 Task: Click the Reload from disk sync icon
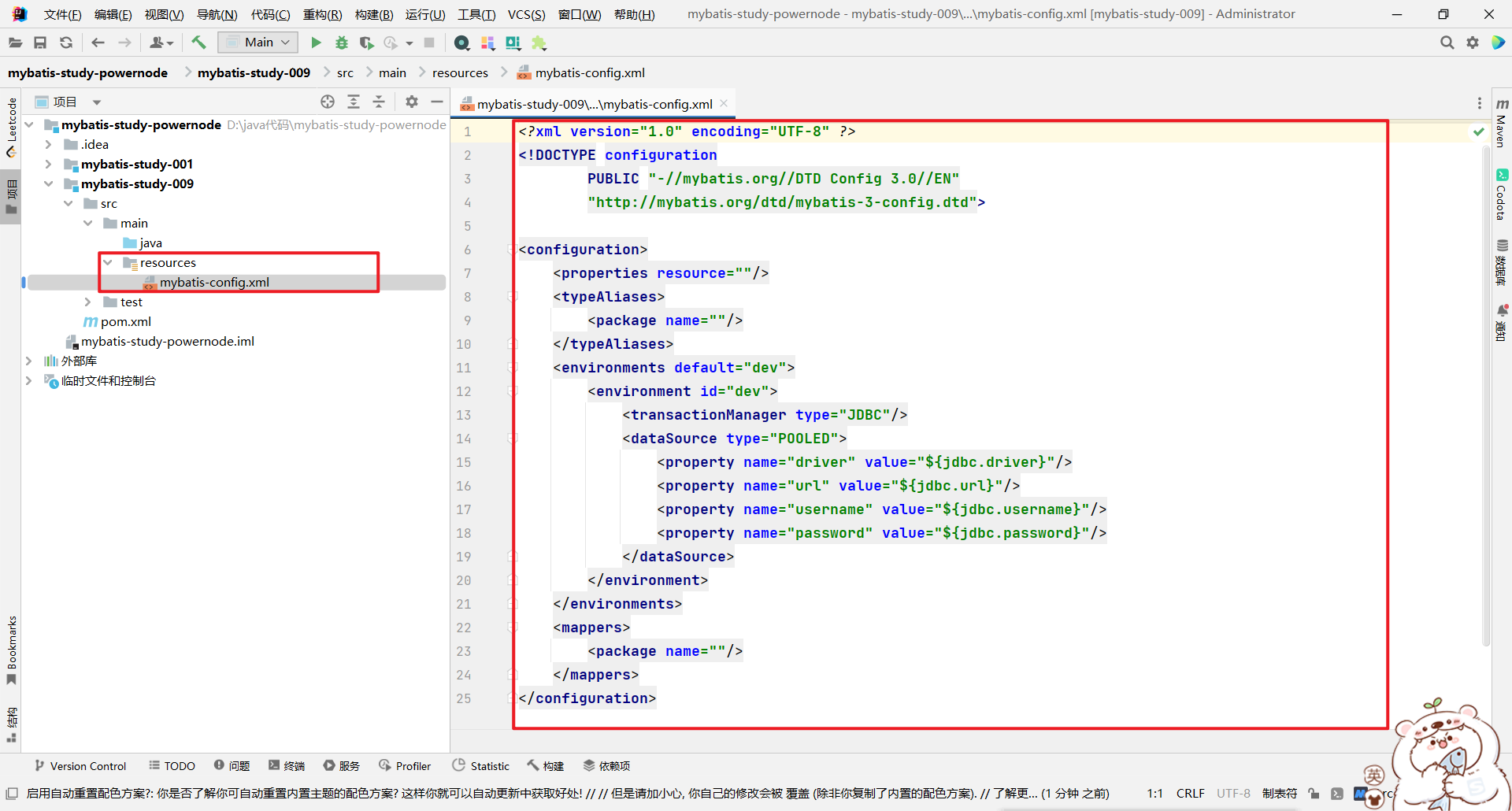[66, 43]
